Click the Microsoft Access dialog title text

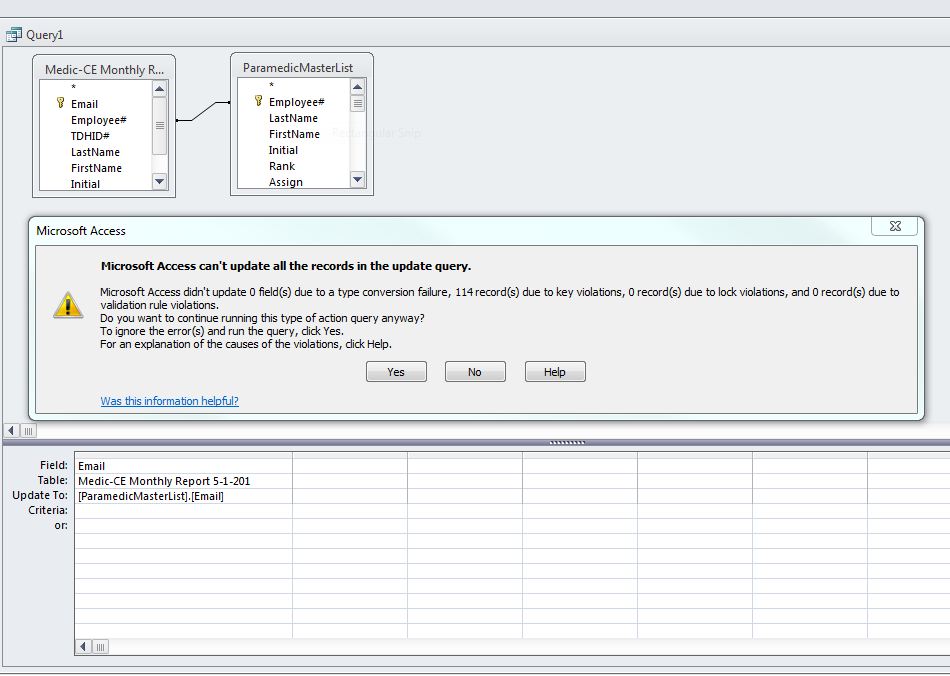[x=81, y=231]
